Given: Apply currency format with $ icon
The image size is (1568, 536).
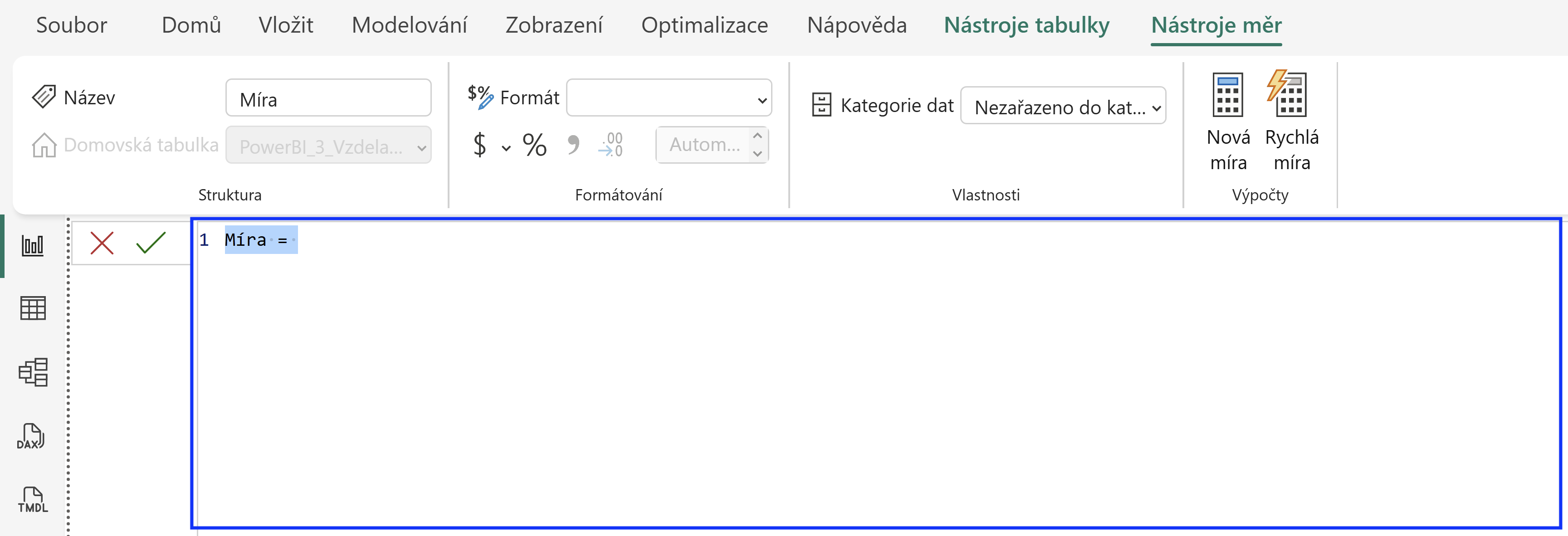Looking at the screenshot, I should (479, 145).
